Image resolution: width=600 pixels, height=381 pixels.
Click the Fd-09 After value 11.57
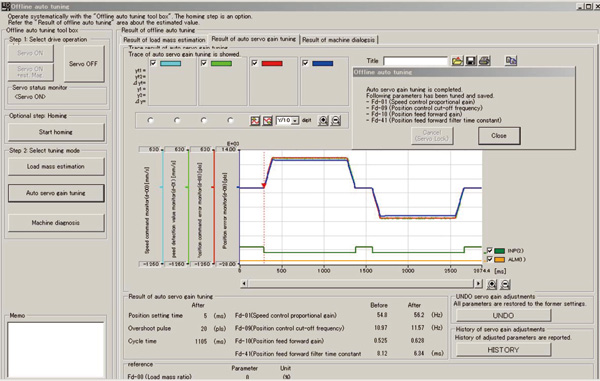click(x=417, y=328)
